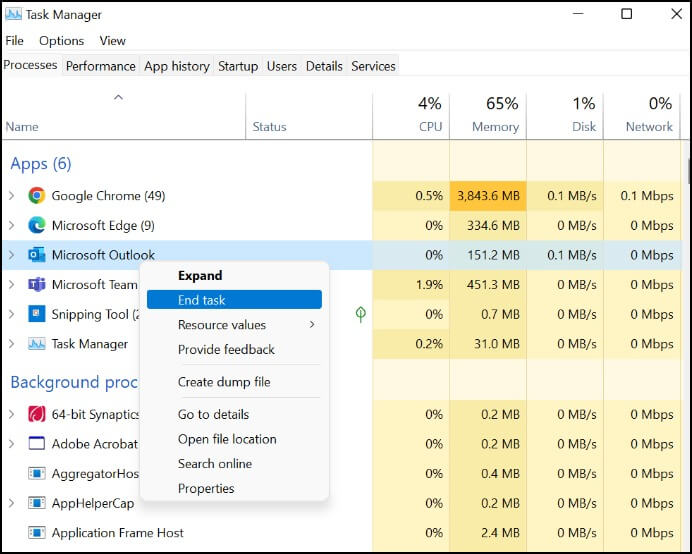692x554 pixels.
Task: Click the AppHelperCap process icon
Action: click(x=37, y=503)
